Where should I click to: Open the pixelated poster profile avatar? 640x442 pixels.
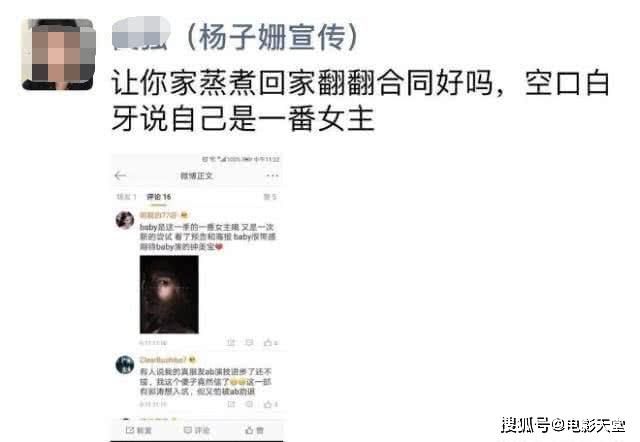click(58, 54)
